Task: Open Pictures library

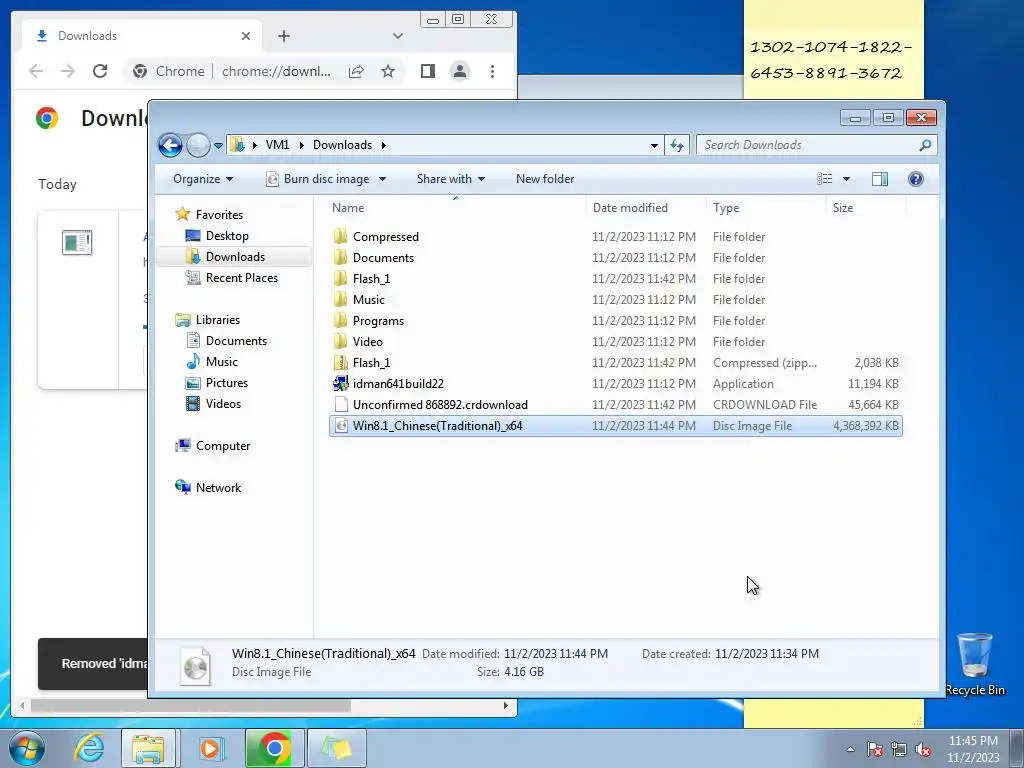Action: coord(217,383)
